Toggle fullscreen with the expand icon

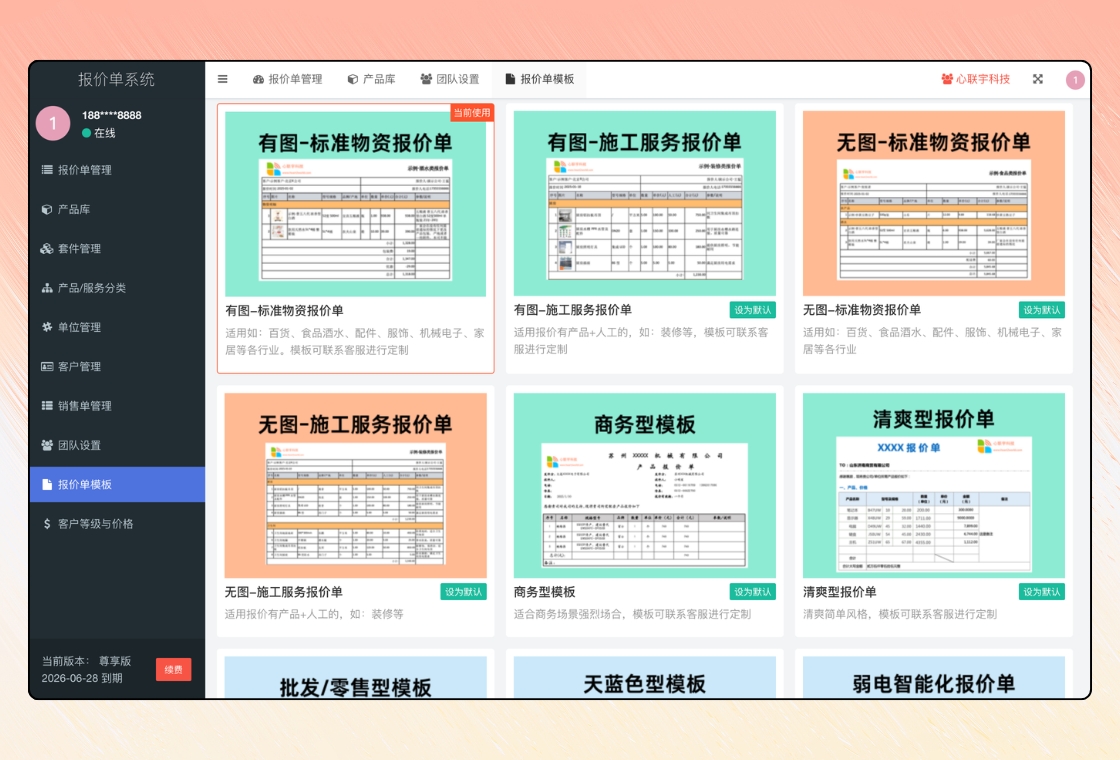1037,79
